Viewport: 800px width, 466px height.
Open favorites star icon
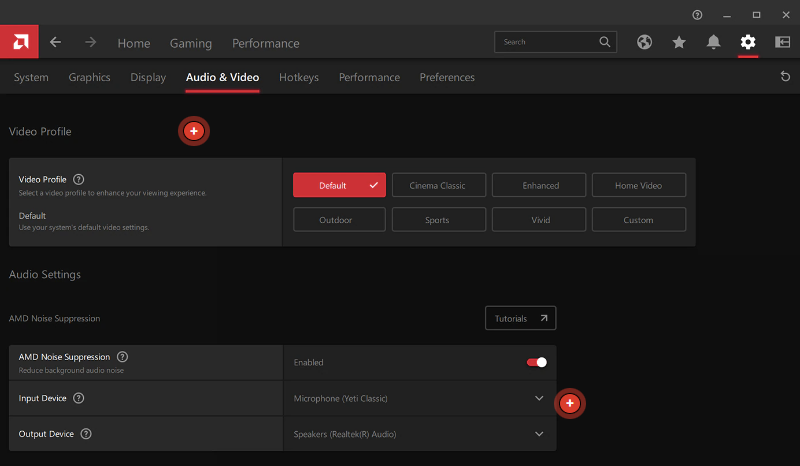click(679, 42)
